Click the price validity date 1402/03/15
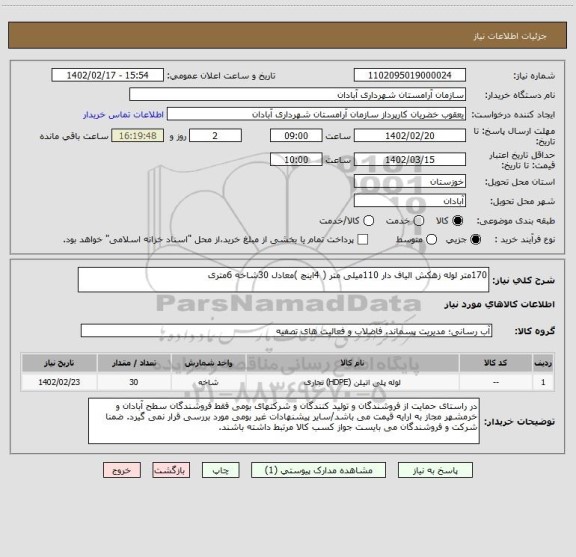The width and height of the screenshot is (576, 557). (410, 159)
